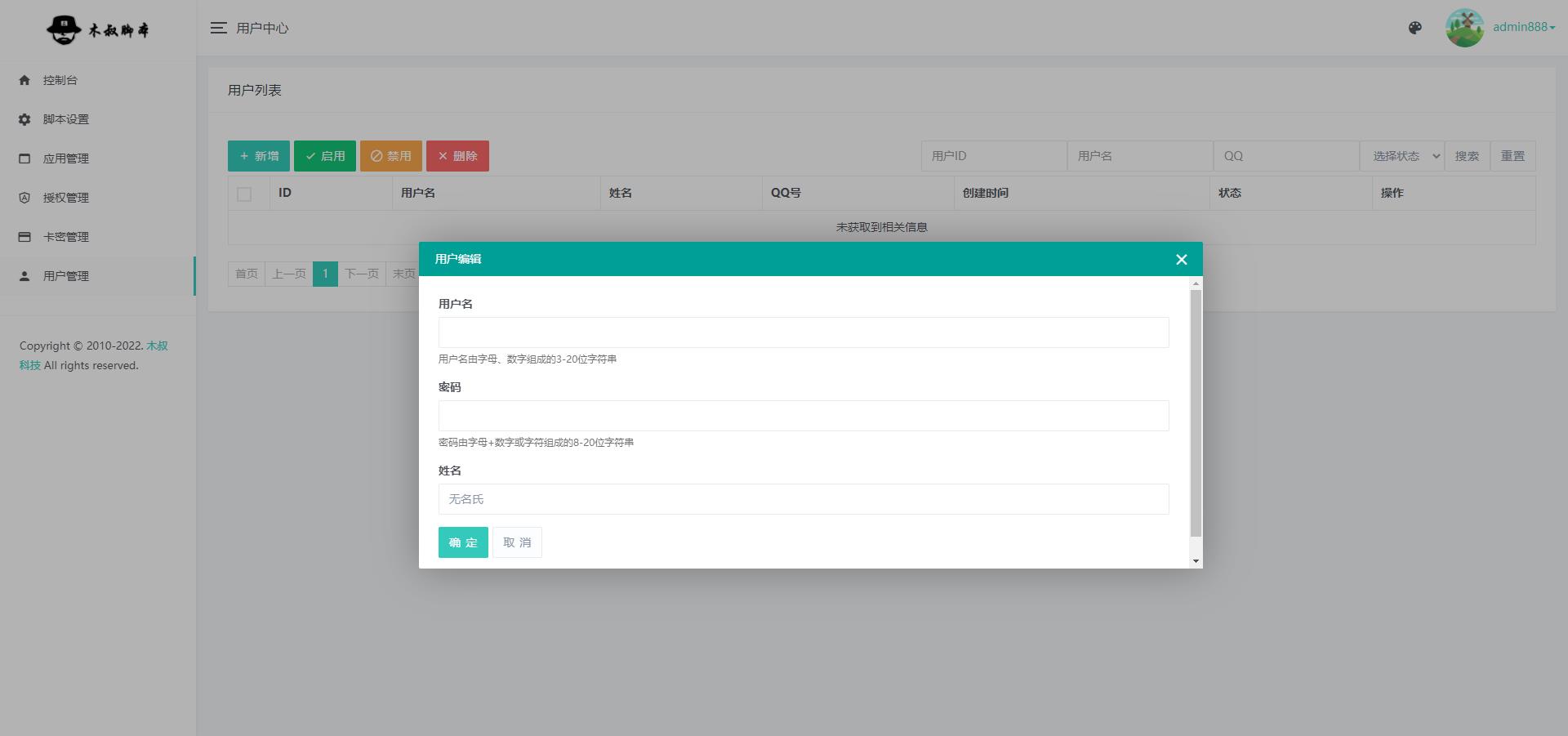Click the window icon for 应用管理
Screen dimensions: 1568x736
pos(24,158)
